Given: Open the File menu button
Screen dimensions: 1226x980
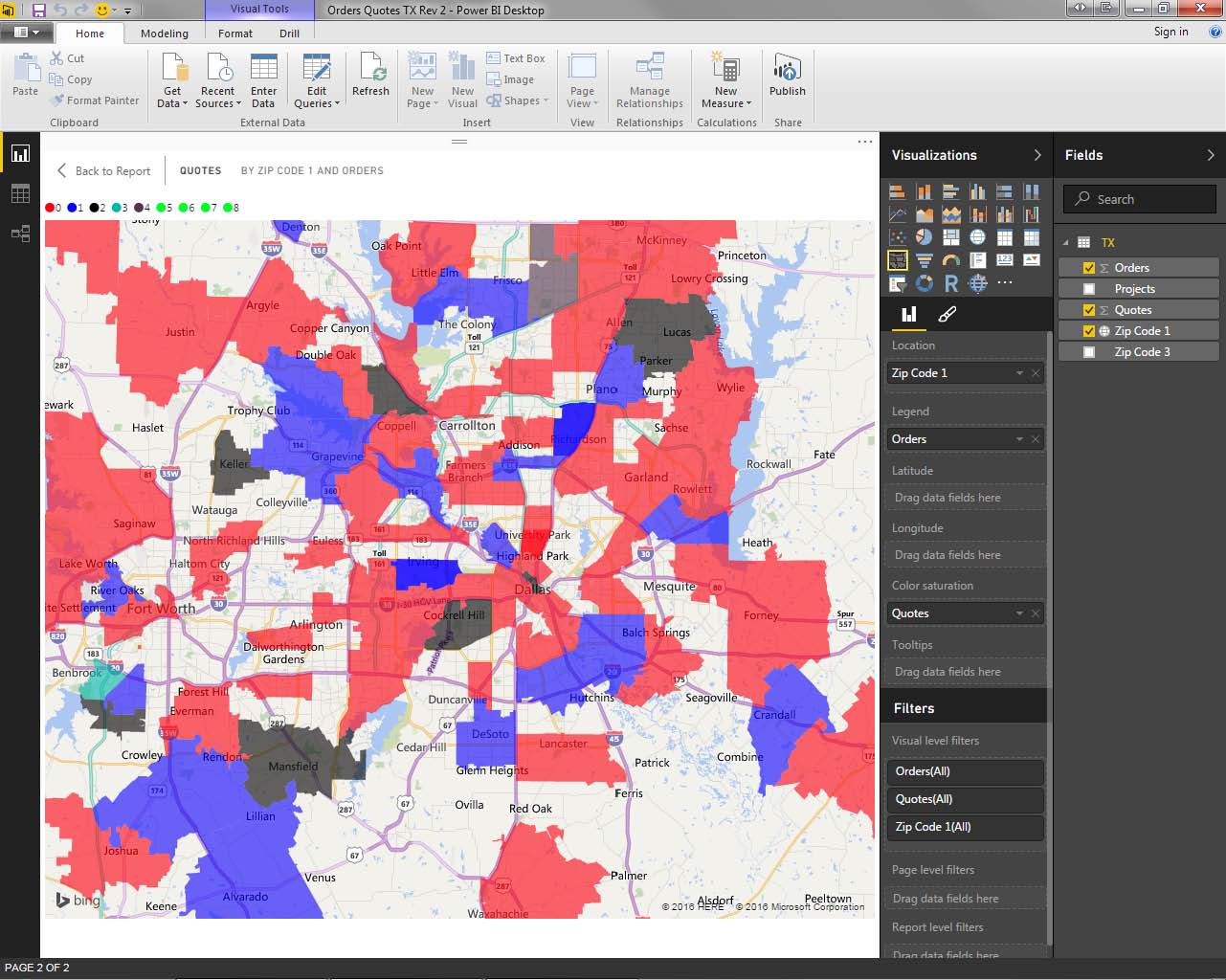Looking at the screenshot, I should coord(26,33).
